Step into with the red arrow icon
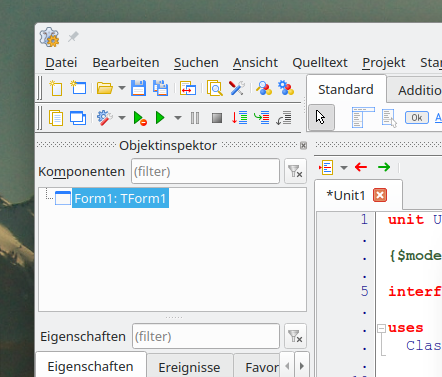 point(239,118)
